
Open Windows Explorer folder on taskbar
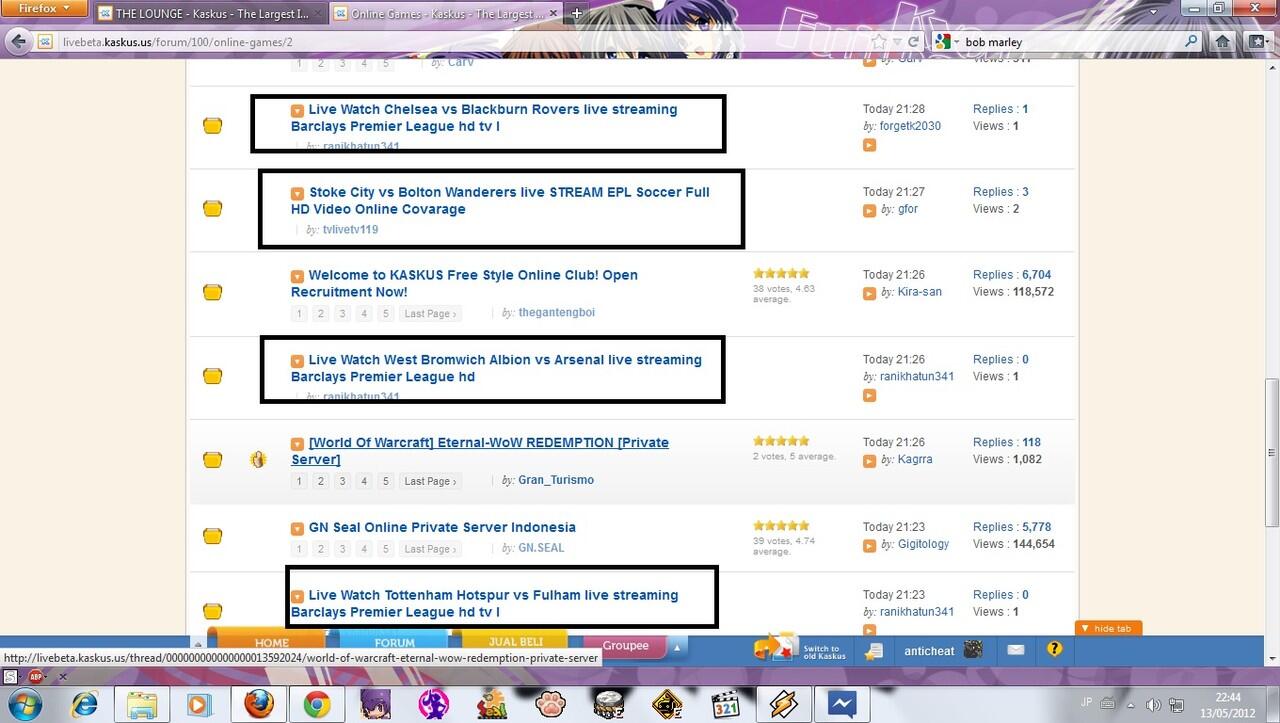point(143,705)
